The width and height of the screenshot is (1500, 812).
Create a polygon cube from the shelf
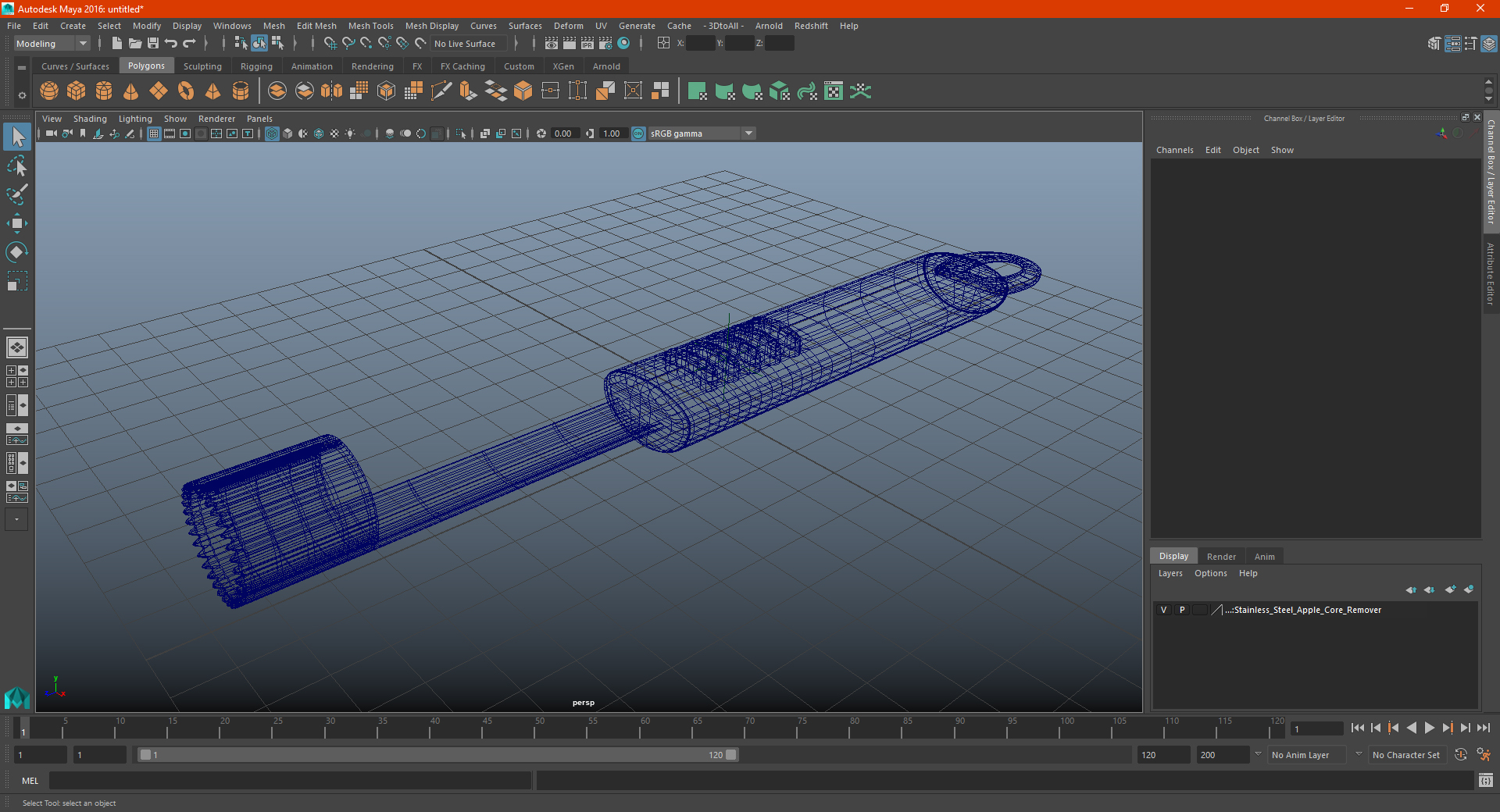tap(77, 91)
